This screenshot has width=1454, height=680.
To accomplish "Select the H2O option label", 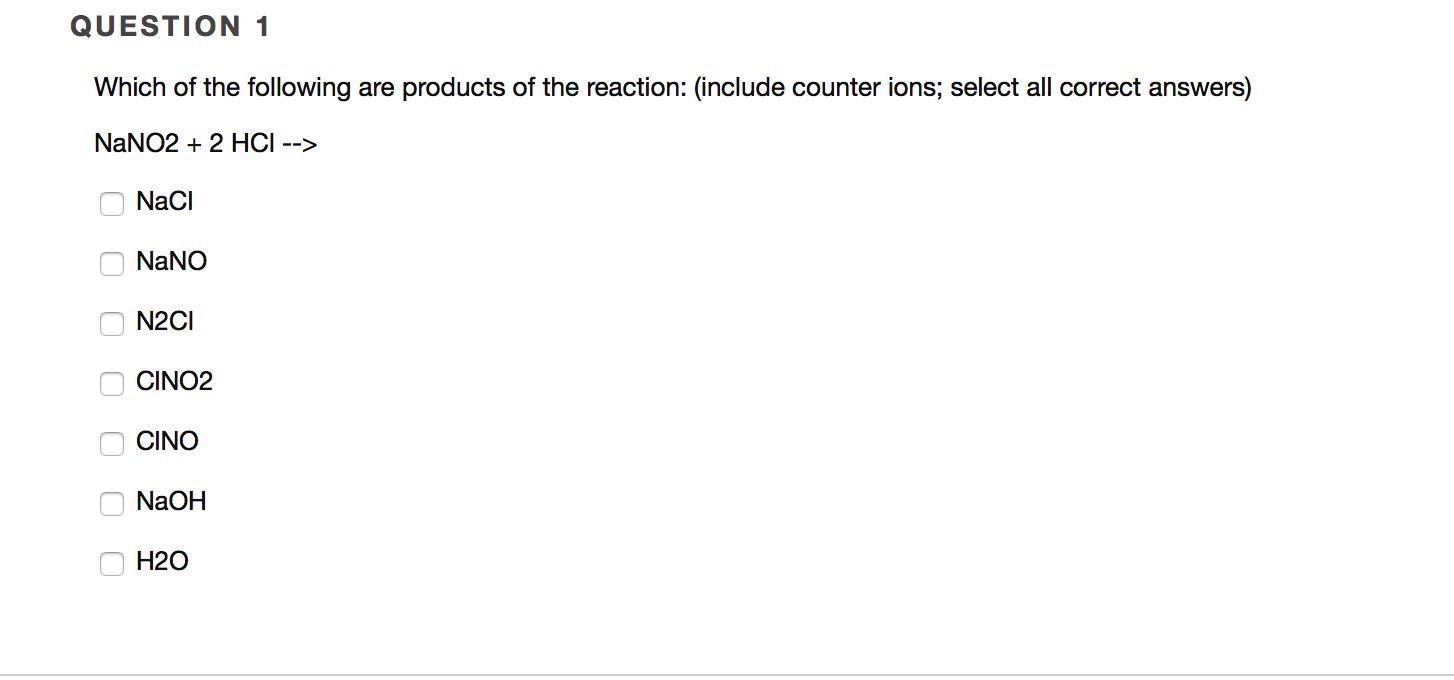I will point(162,561).
